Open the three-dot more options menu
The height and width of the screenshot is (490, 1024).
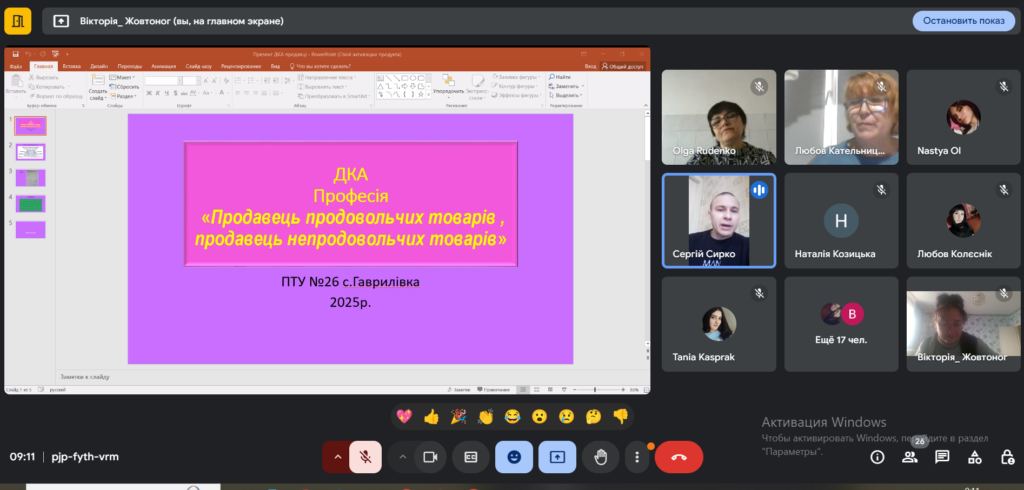click(x=637, y=457)
